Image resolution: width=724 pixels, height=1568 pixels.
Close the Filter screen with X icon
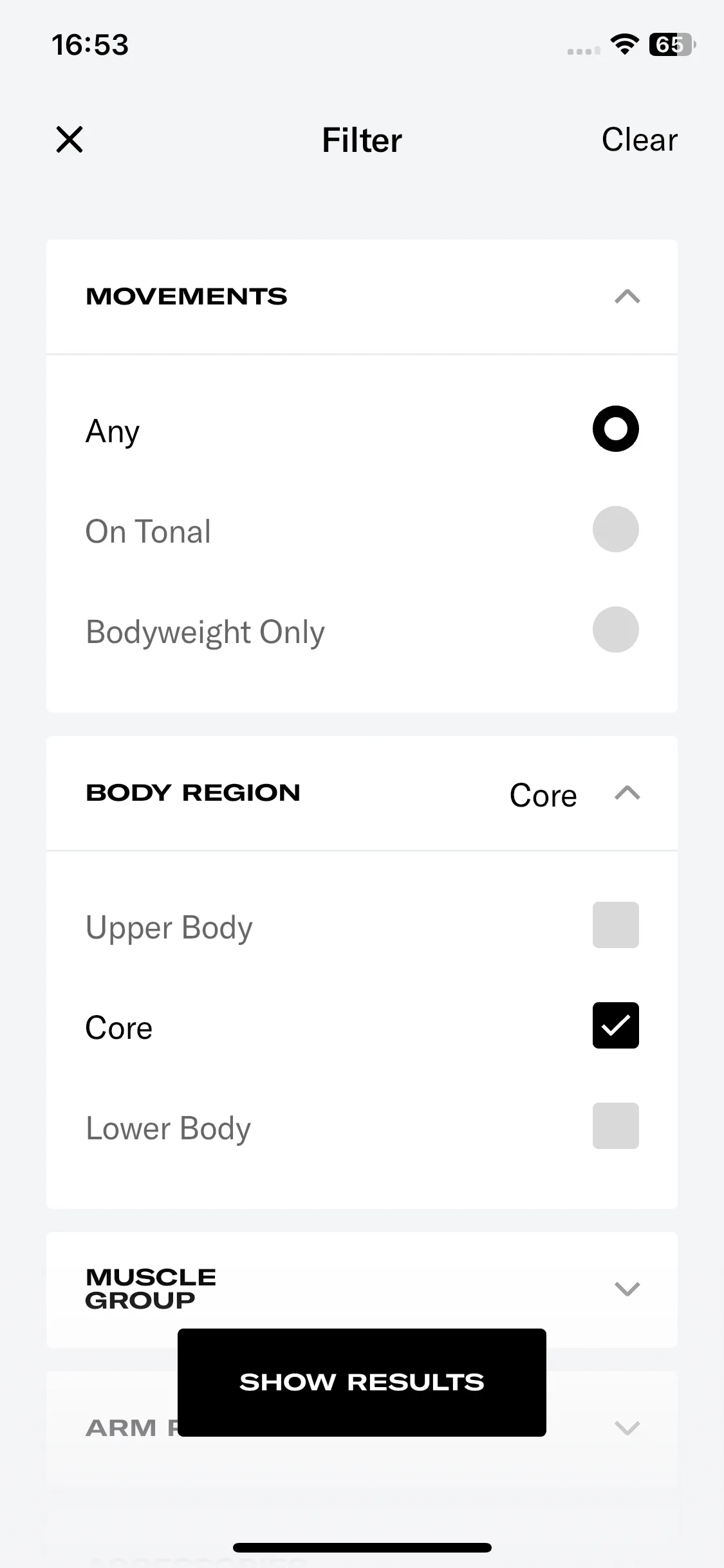point(70,140)
